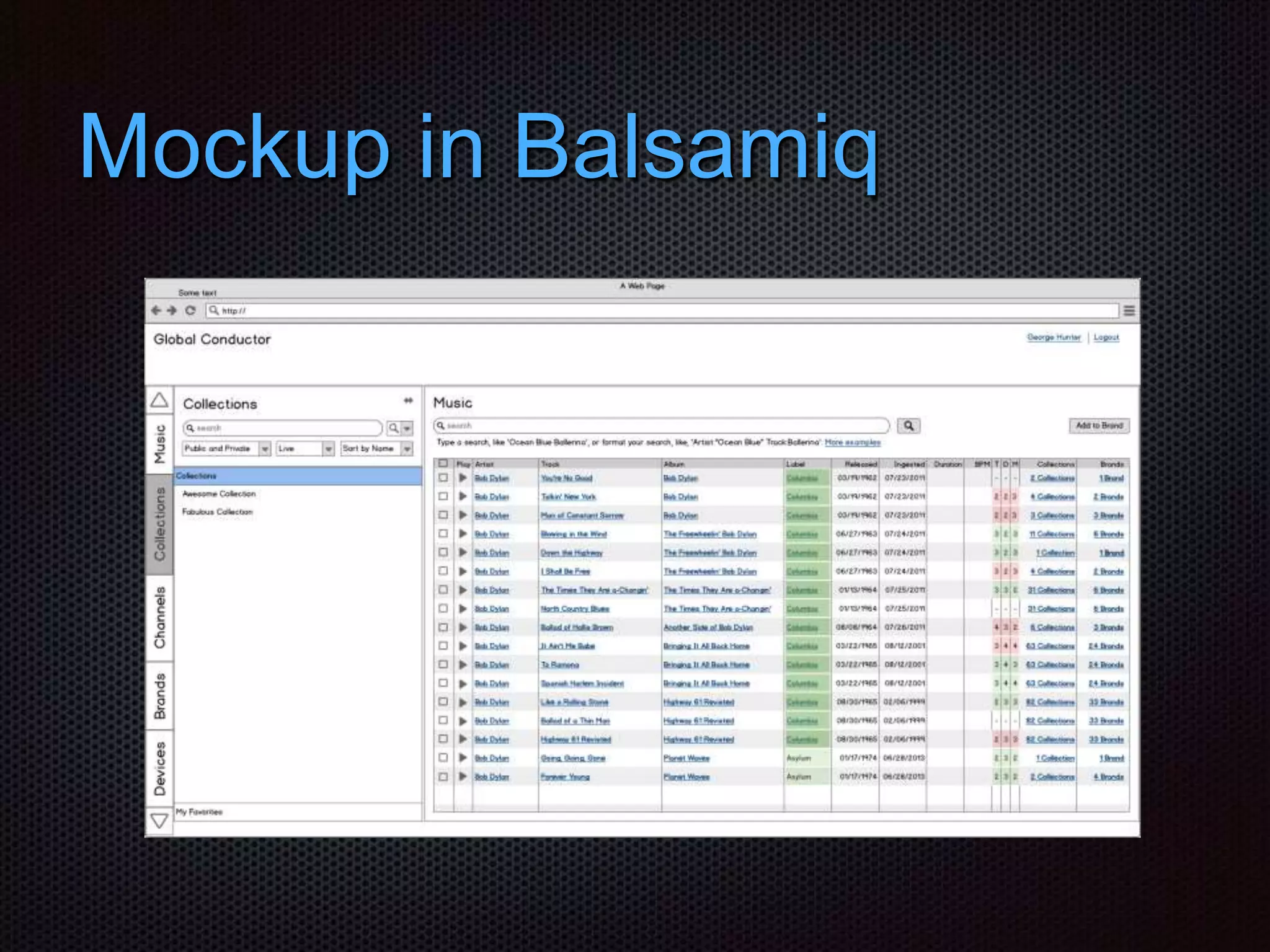Click the "Asylum" label for Forever Young
The height and width of the screenshot is (952, 1270).
pos(799,777)
